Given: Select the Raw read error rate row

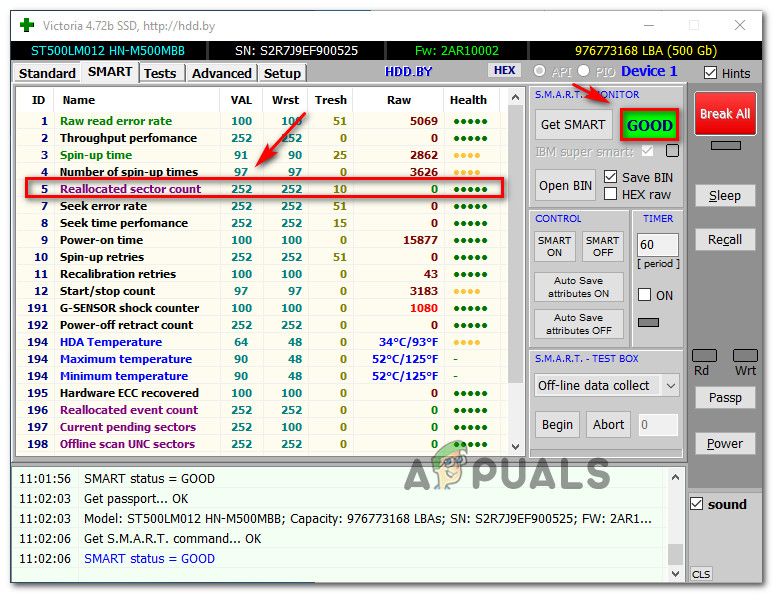Looking at the screenshot, I should click(x=259, y=121).
